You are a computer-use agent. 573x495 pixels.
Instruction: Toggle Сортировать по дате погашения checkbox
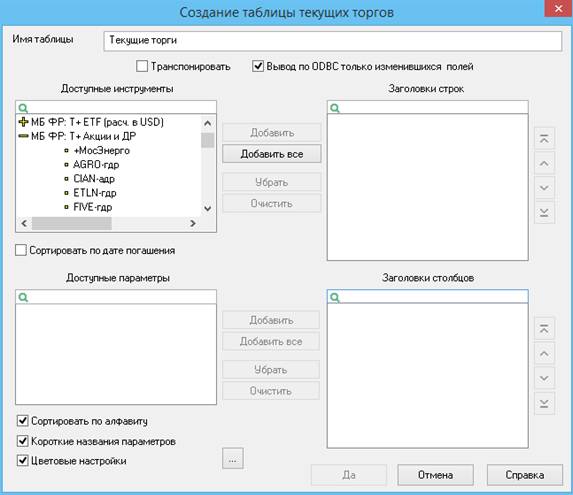(21, 251)
